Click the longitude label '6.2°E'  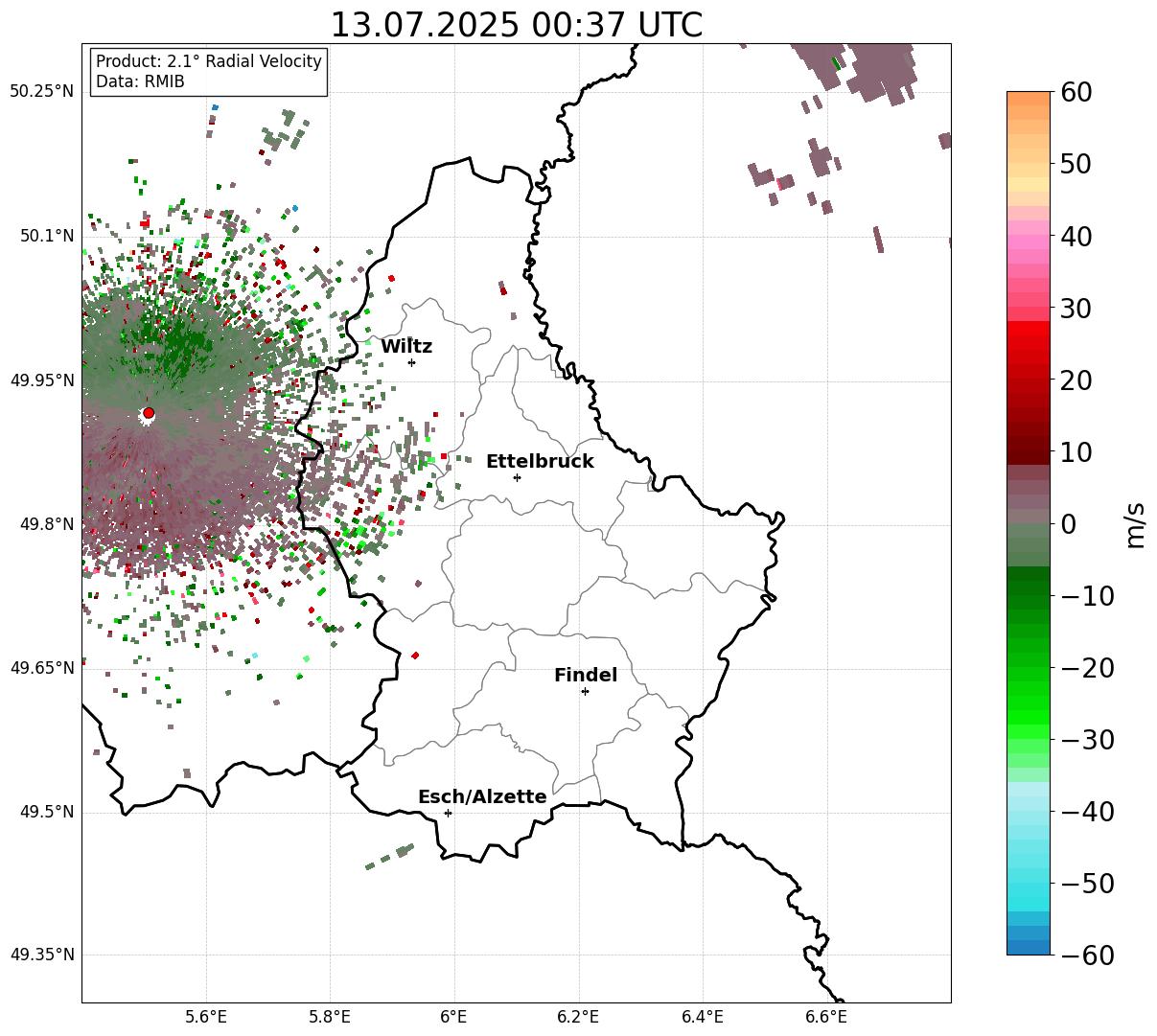[579, 1017]
